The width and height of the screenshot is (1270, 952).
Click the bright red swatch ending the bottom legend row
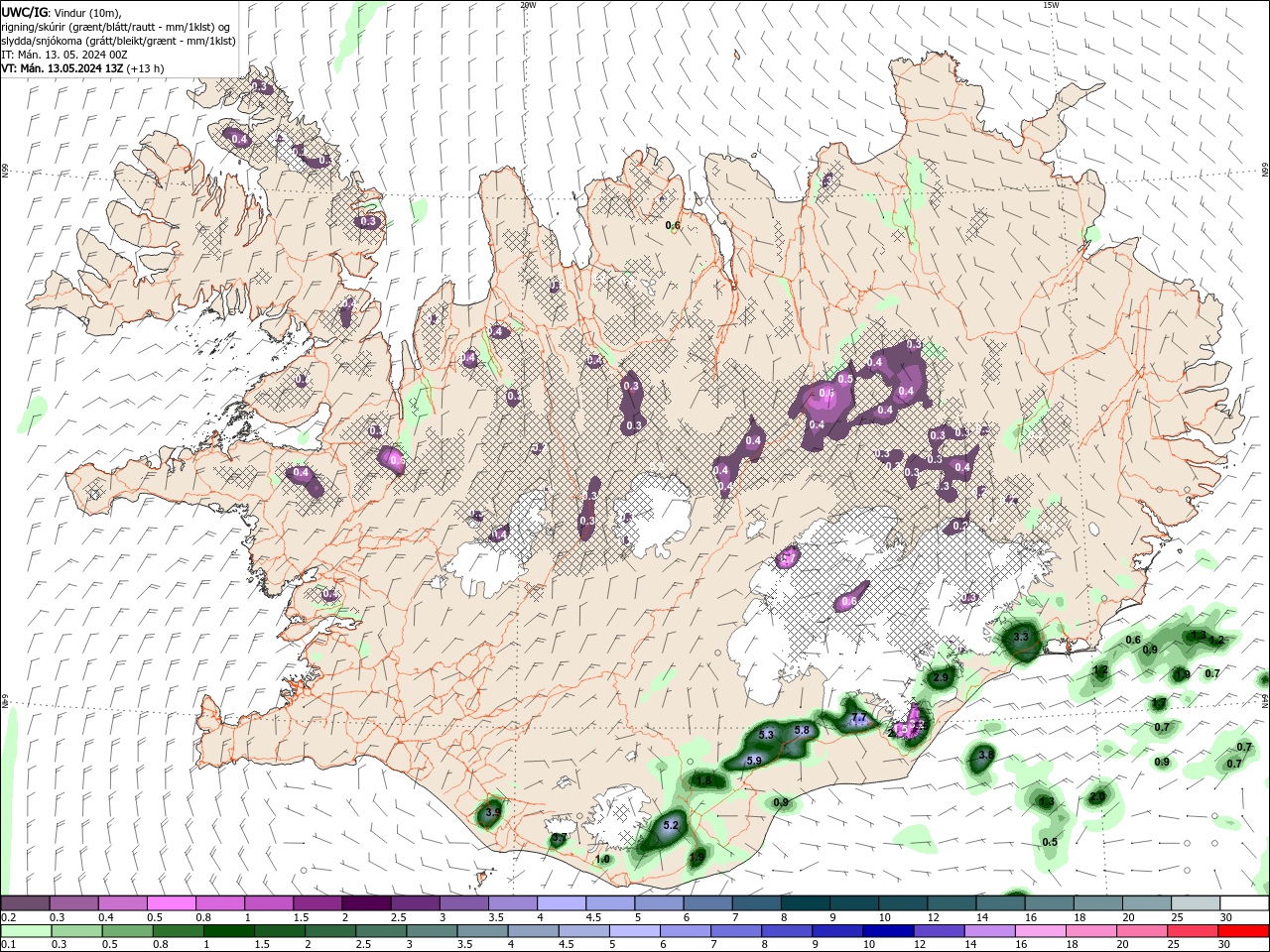[x=1243, y=931]
